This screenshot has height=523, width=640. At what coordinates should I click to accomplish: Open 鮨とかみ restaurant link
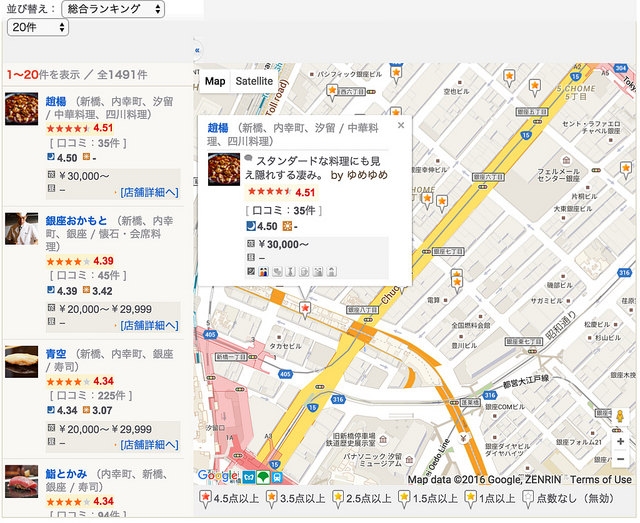click(66, 474)
